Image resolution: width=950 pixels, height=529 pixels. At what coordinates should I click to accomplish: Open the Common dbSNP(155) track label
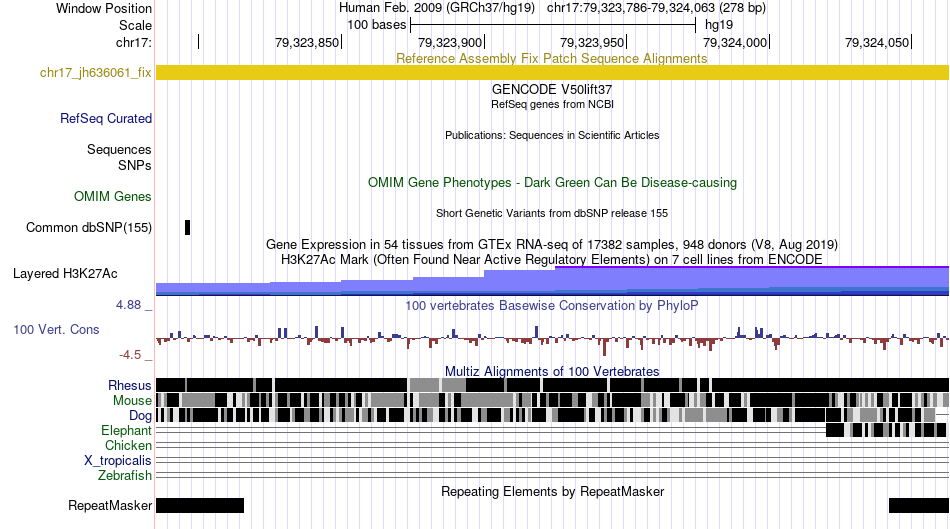(x=88, y=227)
